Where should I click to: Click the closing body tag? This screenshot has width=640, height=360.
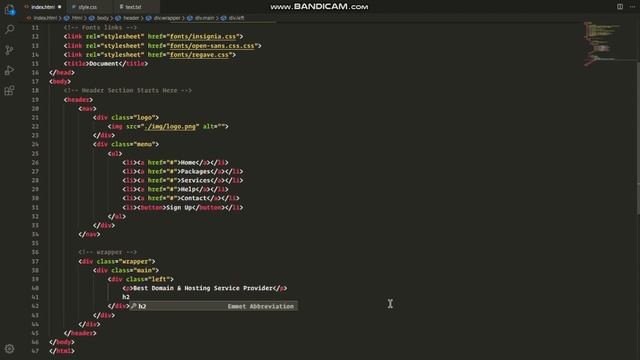62,342
